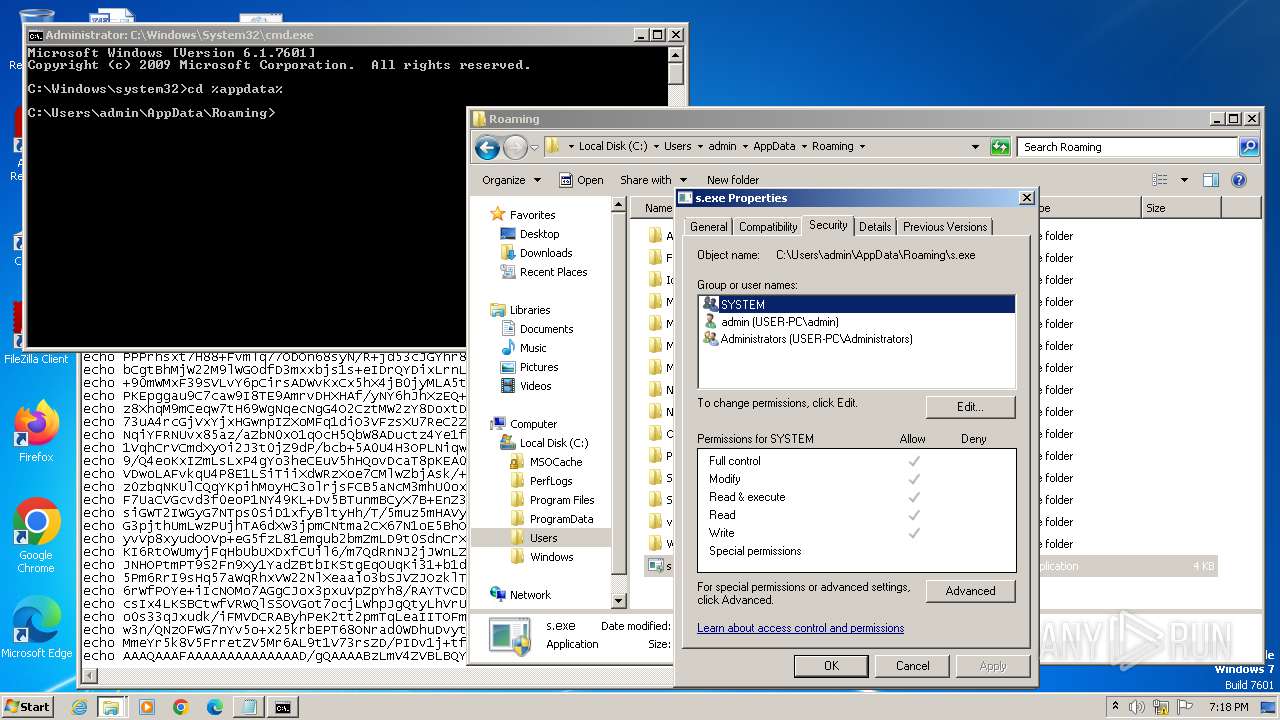Click the taskbar clock showing 7:18 PM
1280x720 pixels.
coord(1229,707)
